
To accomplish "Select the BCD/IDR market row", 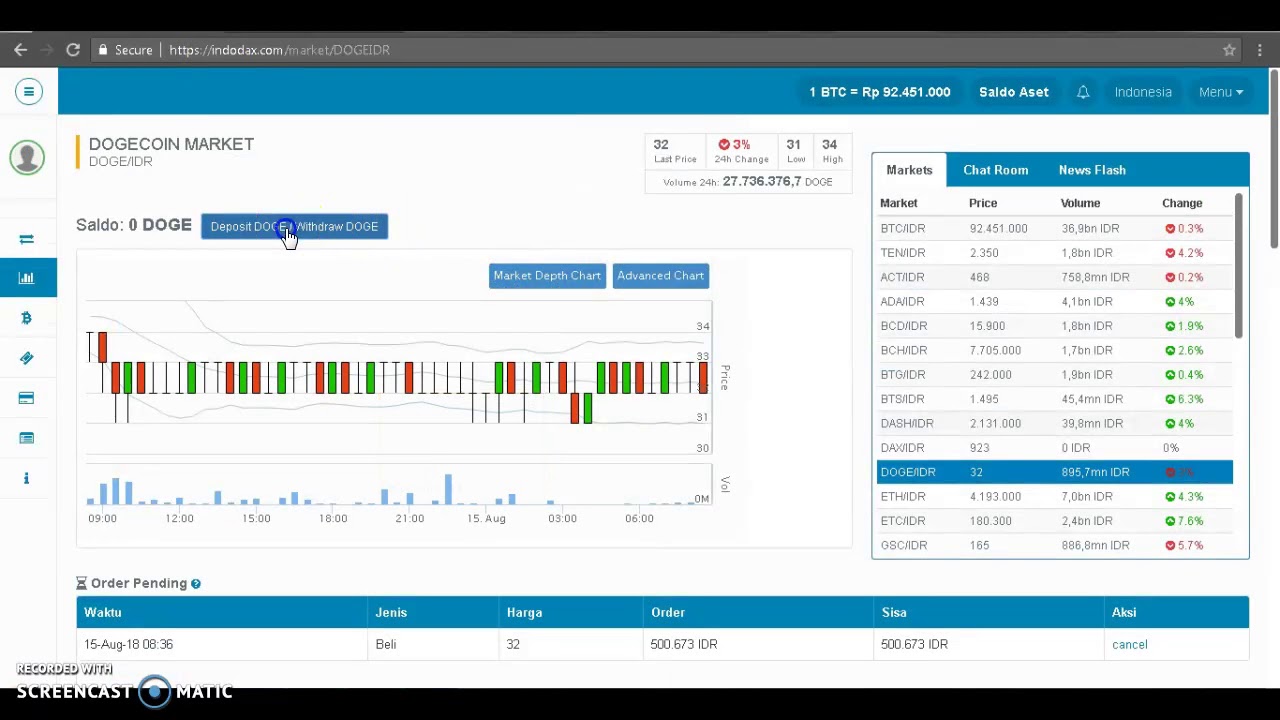I will click(x=1055, y=326).
